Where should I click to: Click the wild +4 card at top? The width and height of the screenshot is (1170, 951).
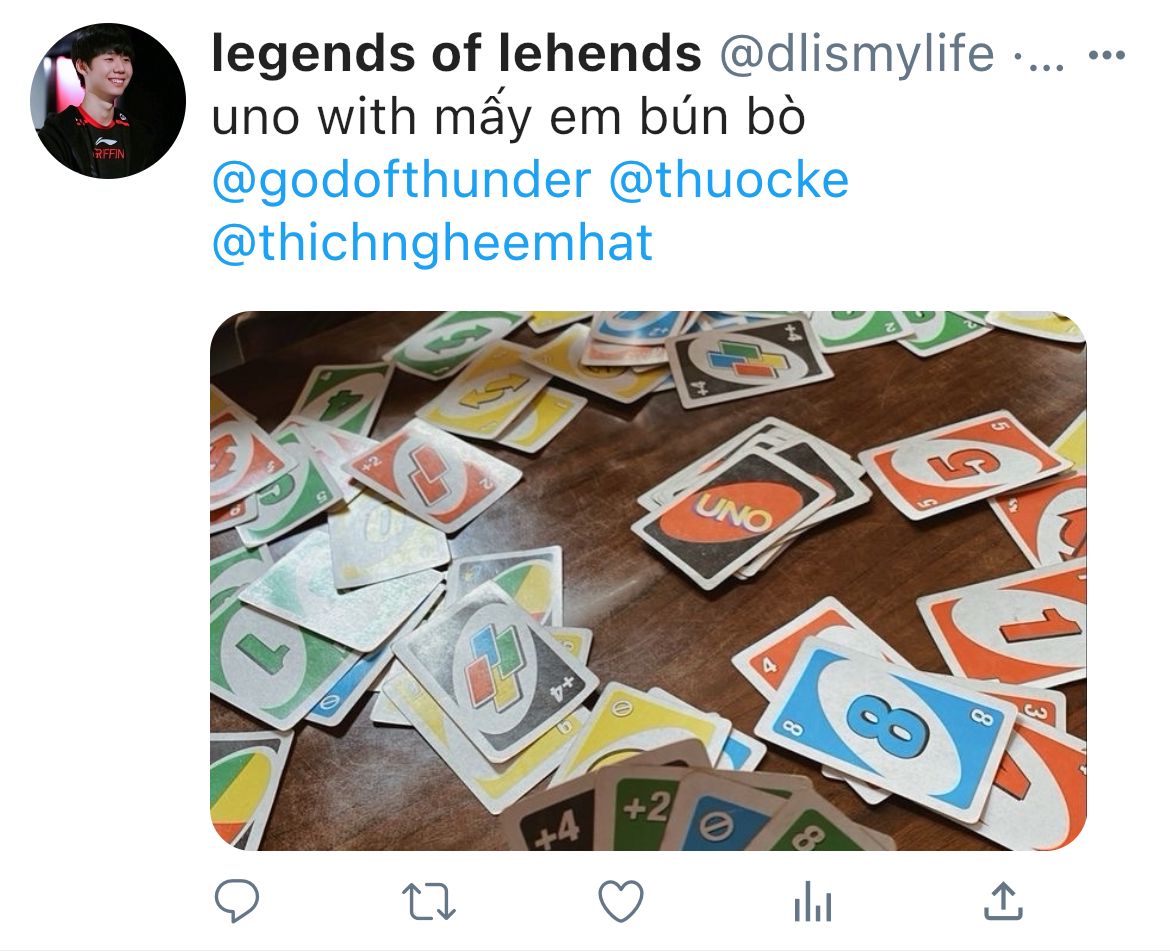pyautogui.click(x=748, y=362)
